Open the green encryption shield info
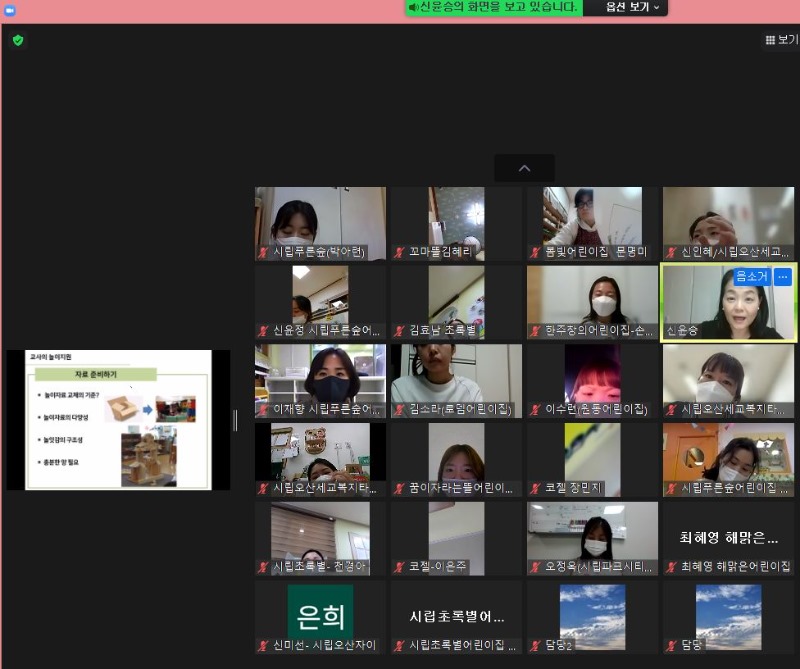 click(17, 40)
